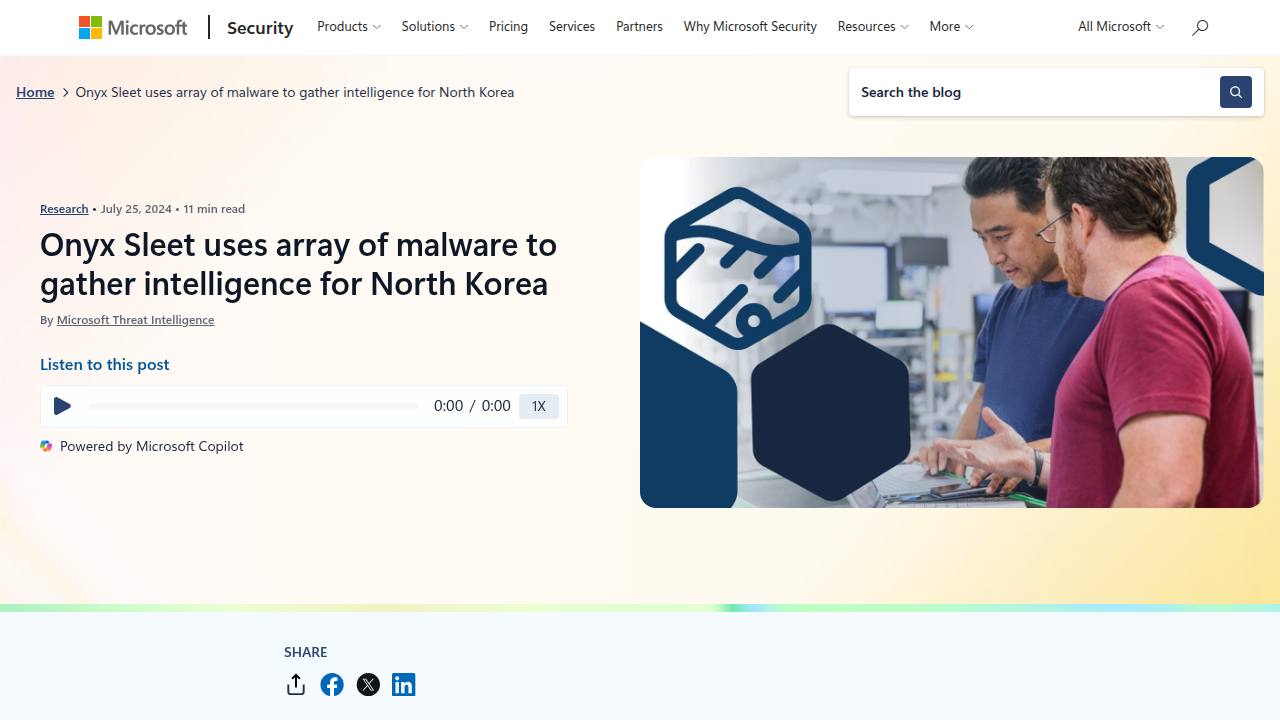Focus the Search the blog field
Image resolution: width=1280 pixels, height=720 pixels.
coord(1034,92)
